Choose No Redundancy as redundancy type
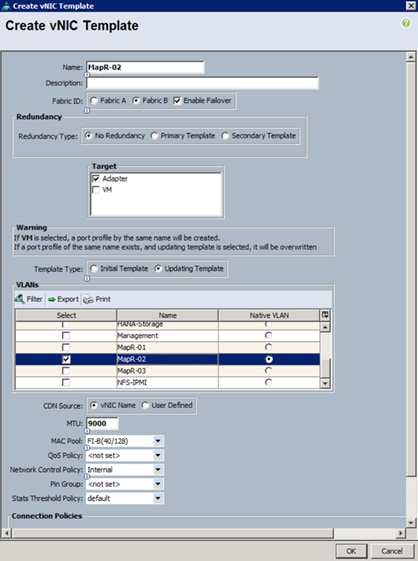Screen dimensions: 418x561 (88, 136)
